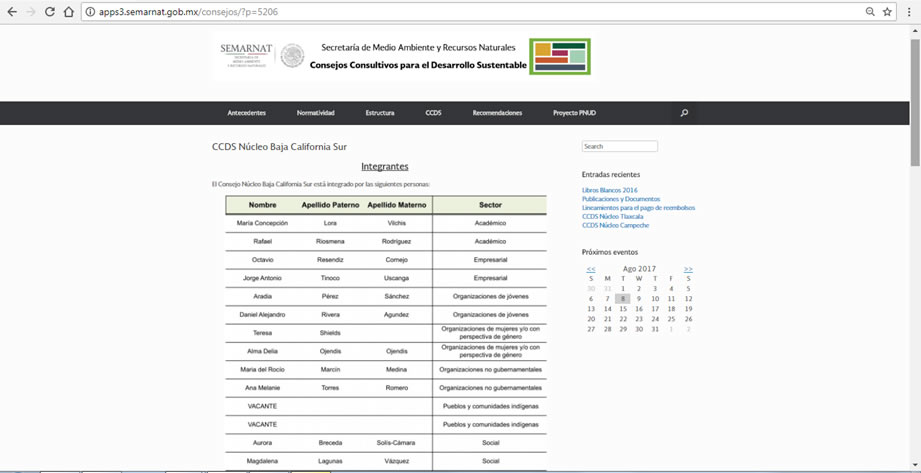
Task: Select highlighted day 8 in the calendar
Action: pyautogui.click(x=623, y=298)
